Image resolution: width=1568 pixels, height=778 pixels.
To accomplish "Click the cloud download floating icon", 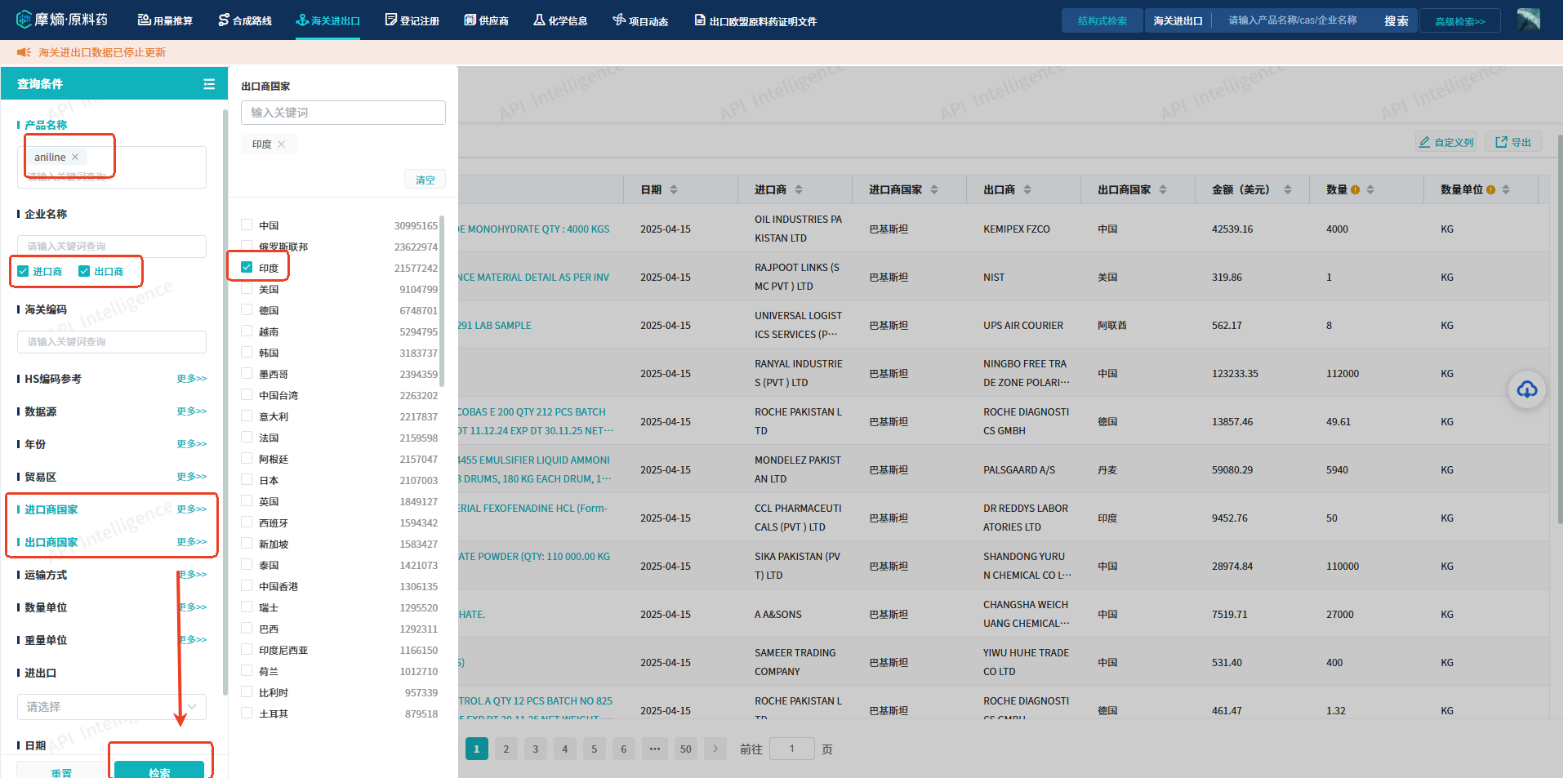I will click(1526, 389).
